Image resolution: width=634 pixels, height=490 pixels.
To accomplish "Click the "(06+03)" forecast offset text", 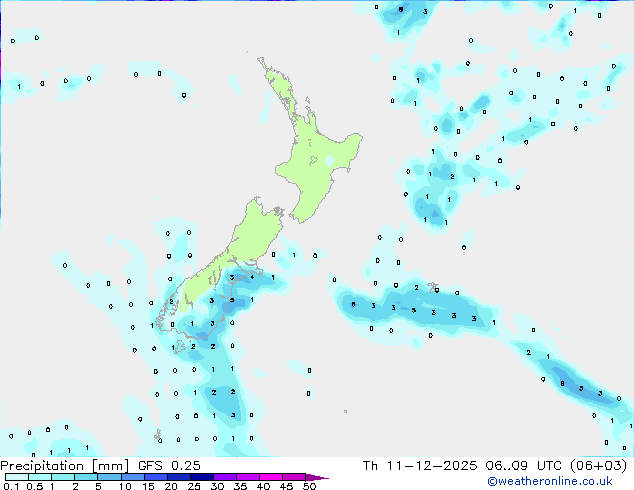I will (x=598, y=466).
